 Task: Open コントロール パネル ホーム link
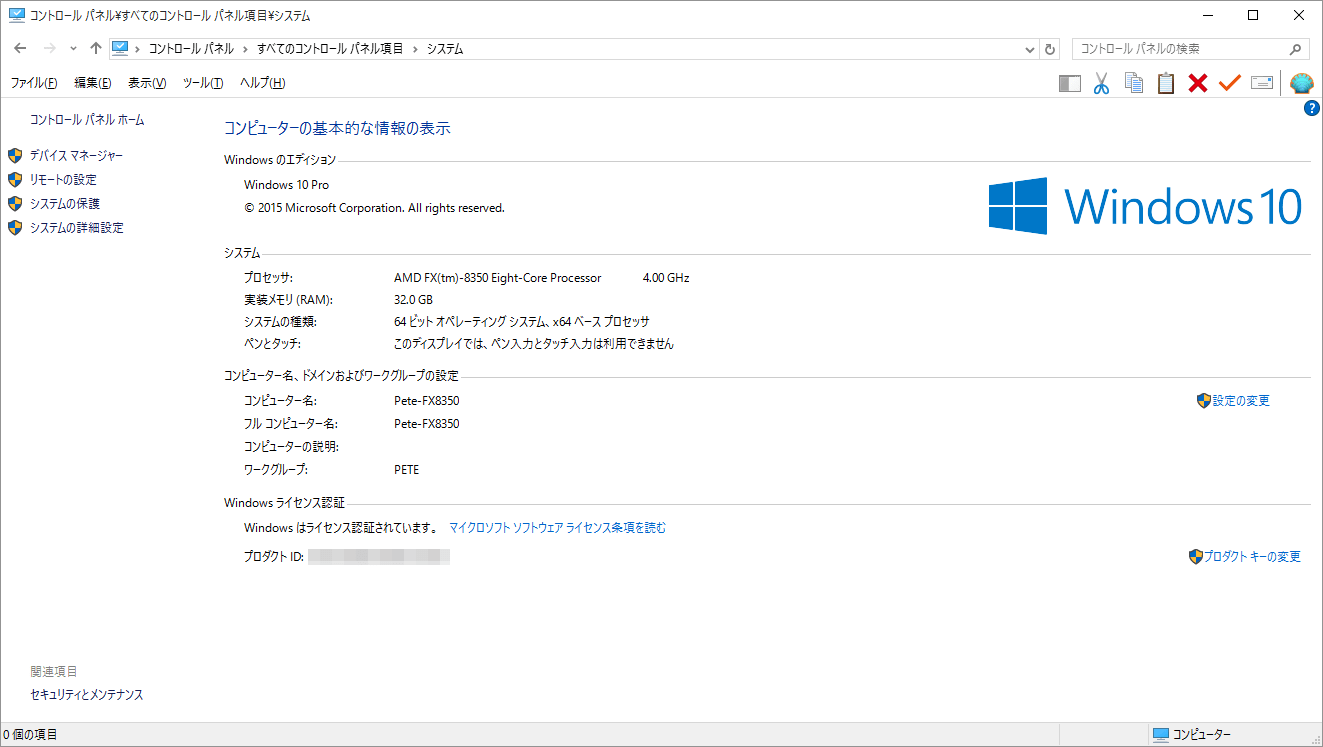coord(87,120)
